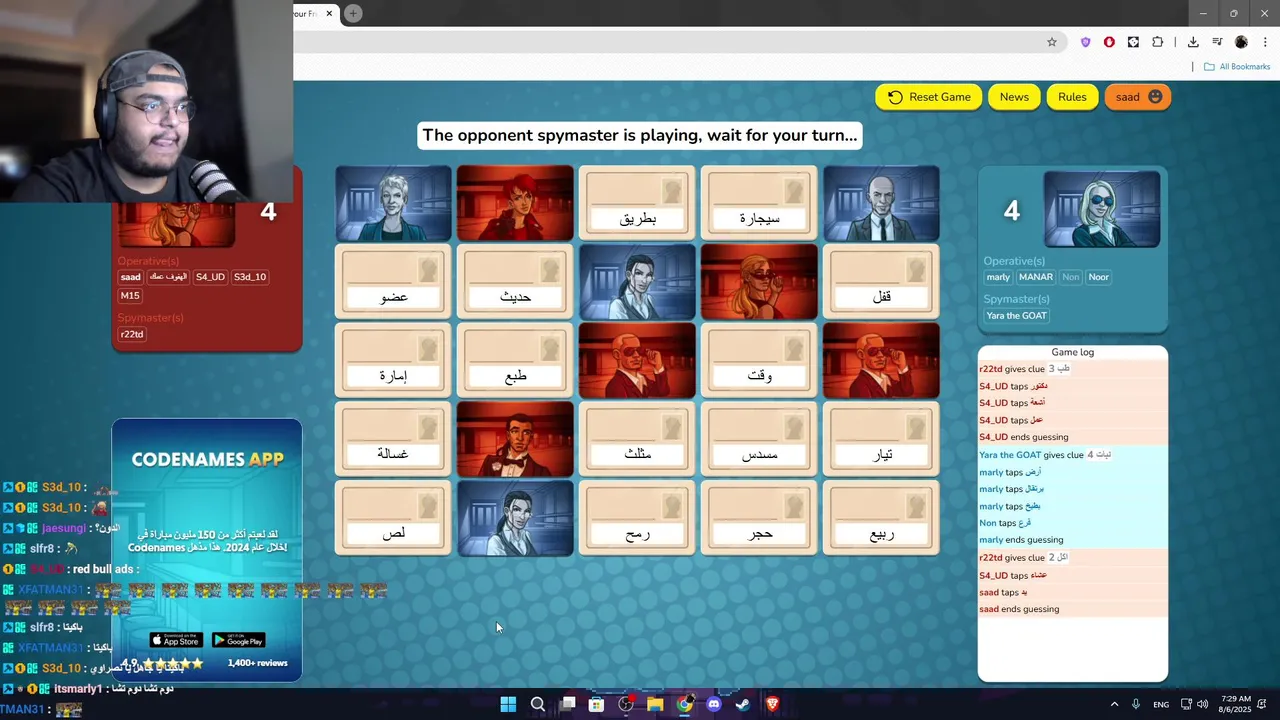
Task: Open the red ad-blocker extension icon
Action: pyautogui.click(x=1109, y=42)
